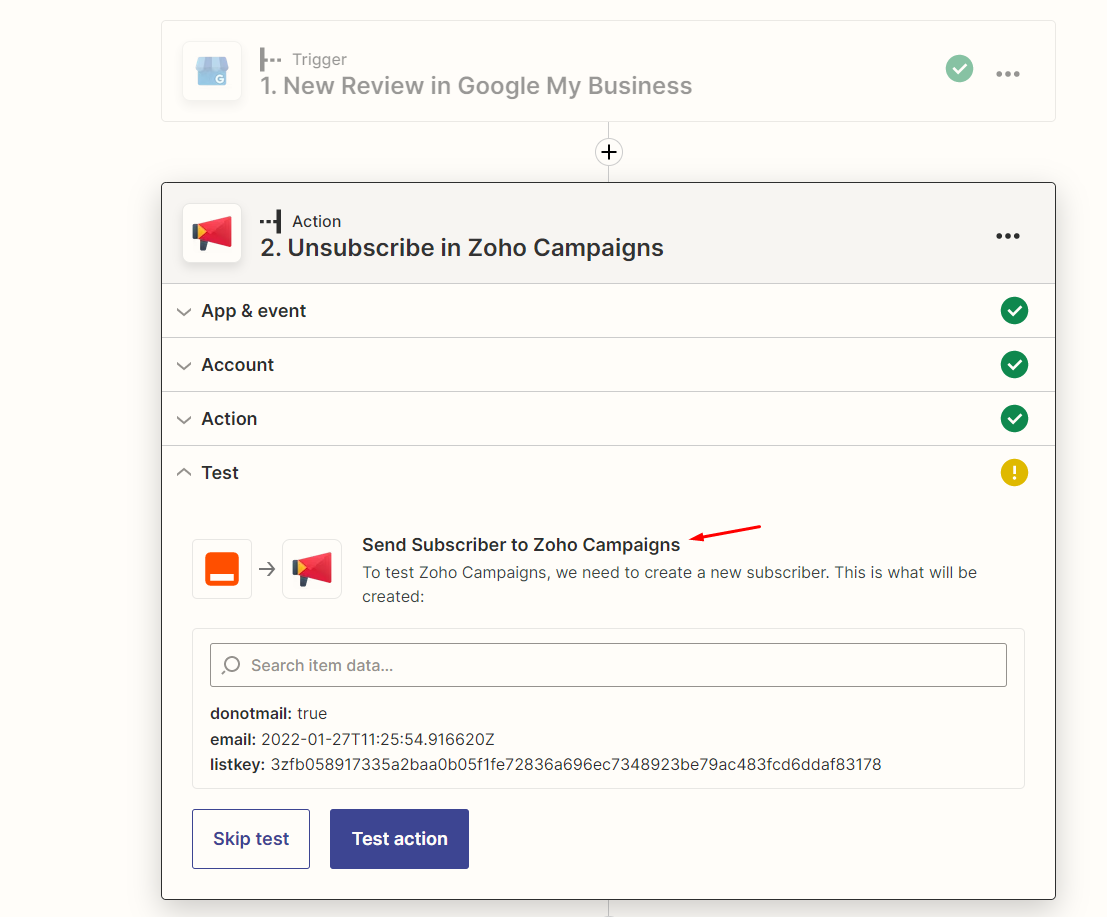
Task: Open the action step's three-dot menu
Action: (x=1007, y=236)
